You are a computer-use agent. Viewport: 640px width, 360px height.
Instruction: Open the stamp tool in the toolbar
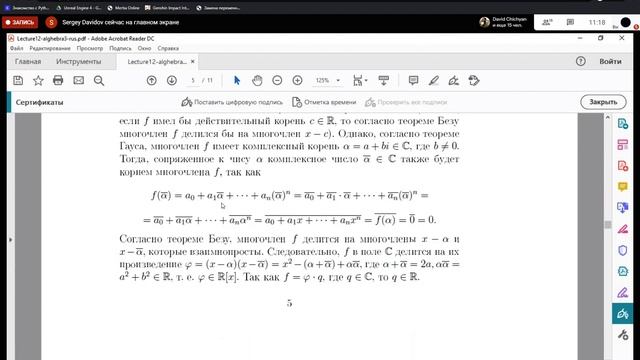[473, 80]
